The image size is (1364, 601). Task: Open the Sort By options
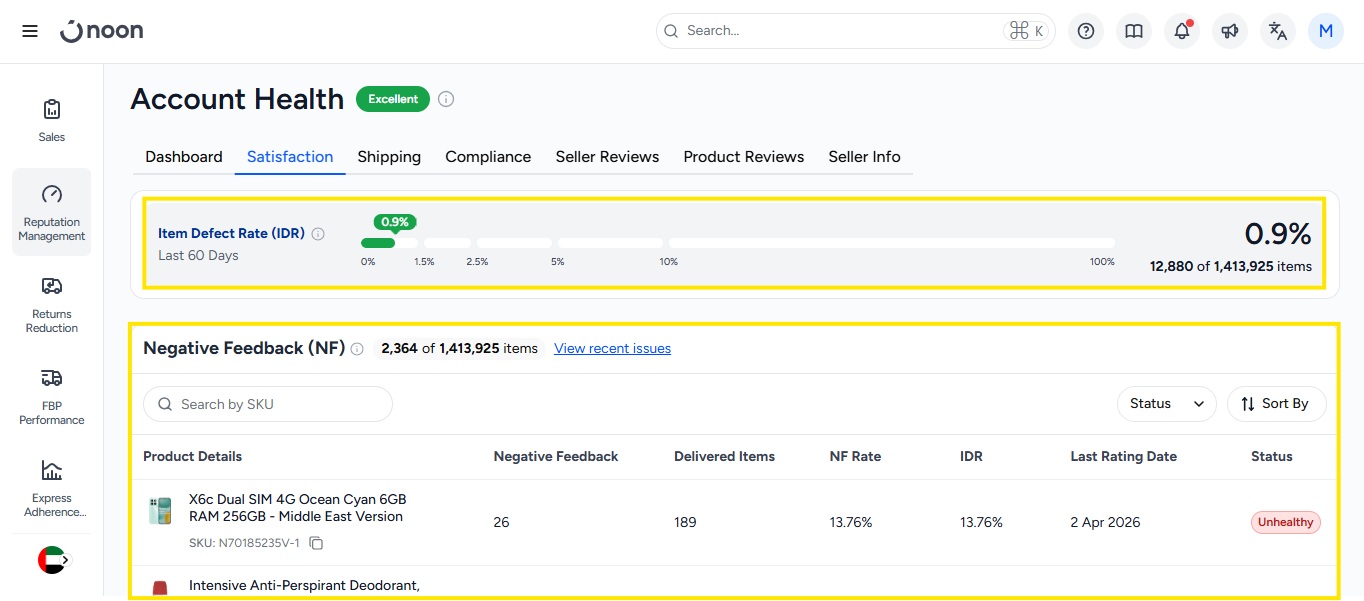[1275, 404]
